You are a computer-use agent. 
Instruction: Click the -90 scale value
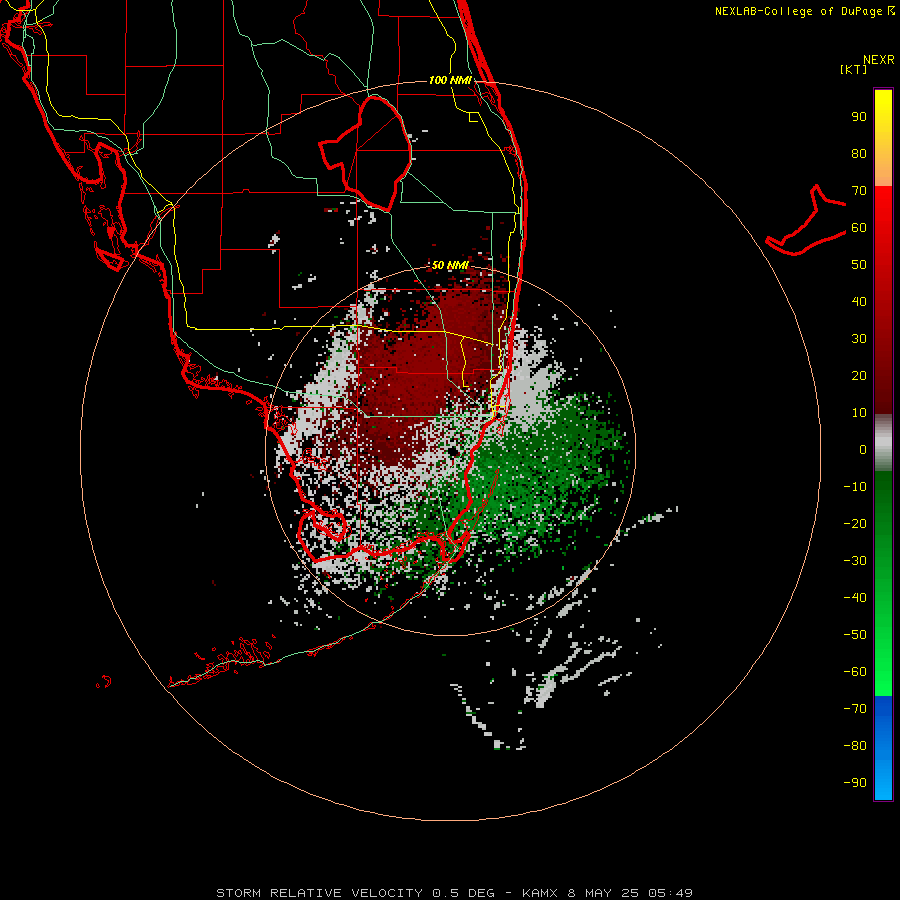pos(855,783)
